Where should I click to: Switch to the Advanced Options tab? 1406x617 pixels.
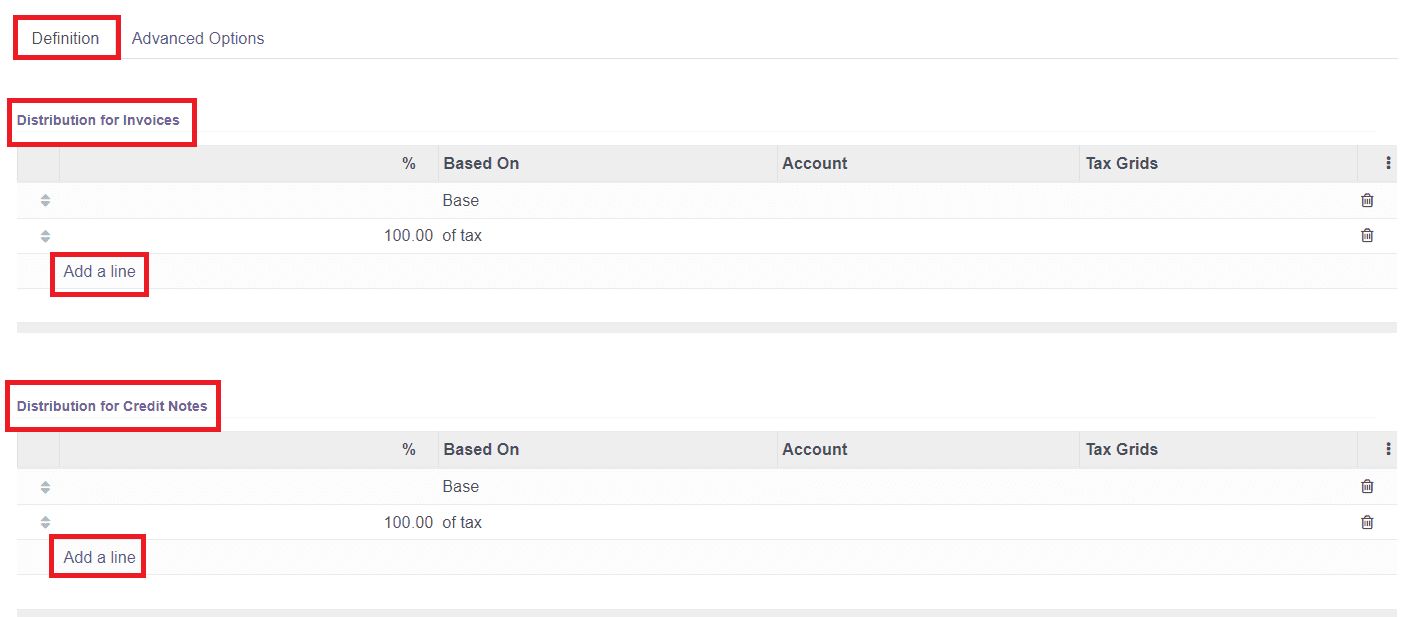click(x=198, y=38)
